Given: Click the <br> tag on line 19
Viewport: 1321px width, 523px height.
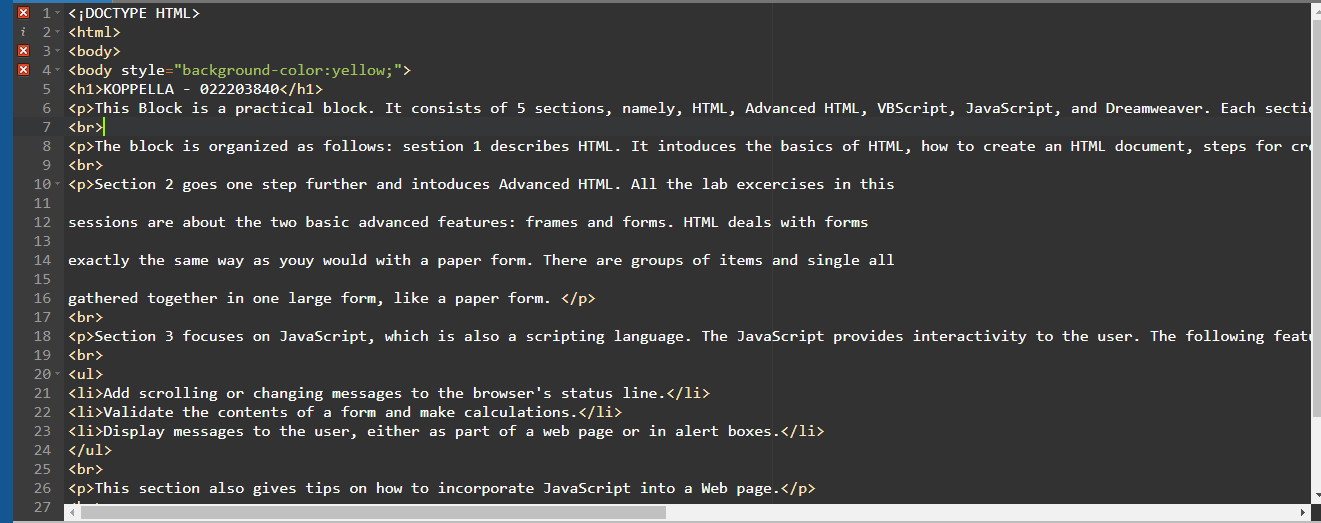Looking at the screenshot, I should click(x=85, y=355).
